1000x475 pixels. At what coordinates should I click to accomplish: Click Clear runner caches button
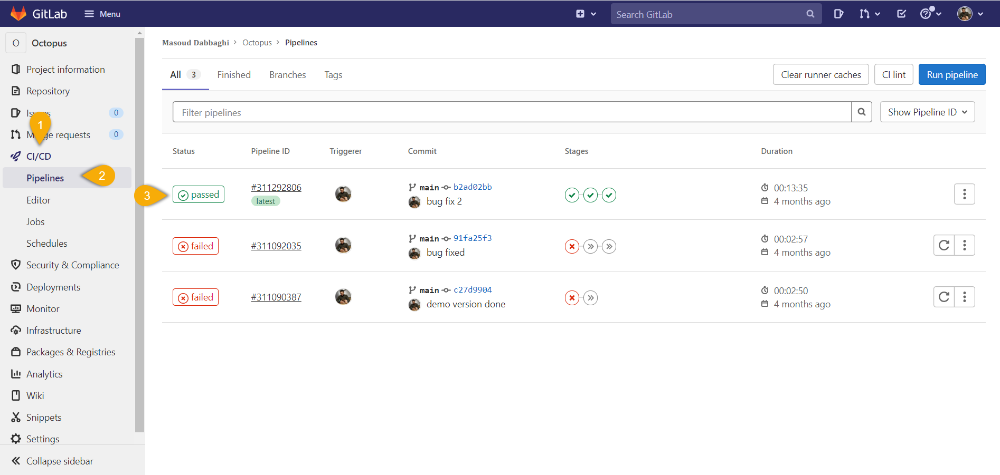821,75
